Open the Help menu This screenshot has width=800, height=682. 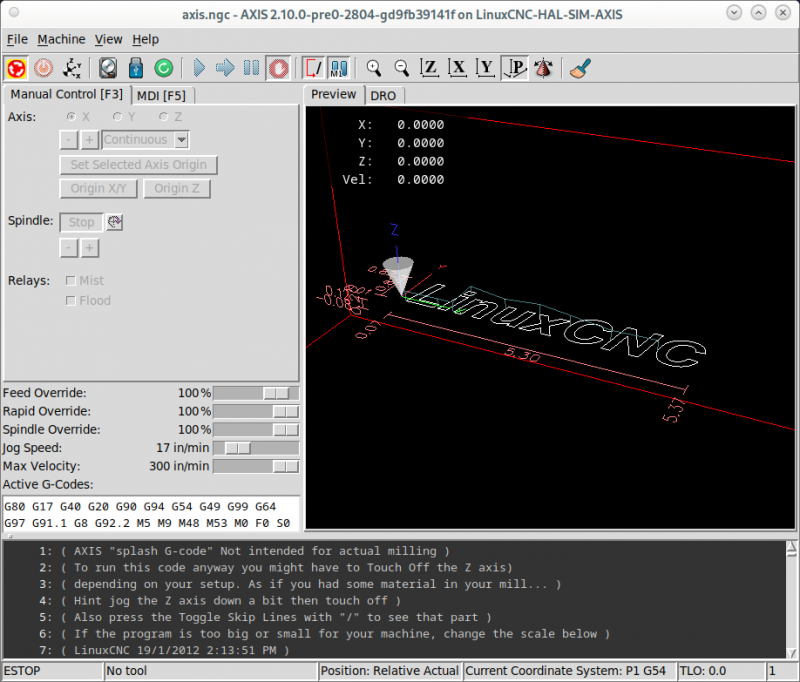pyautogui.click(x=145, y=39)
